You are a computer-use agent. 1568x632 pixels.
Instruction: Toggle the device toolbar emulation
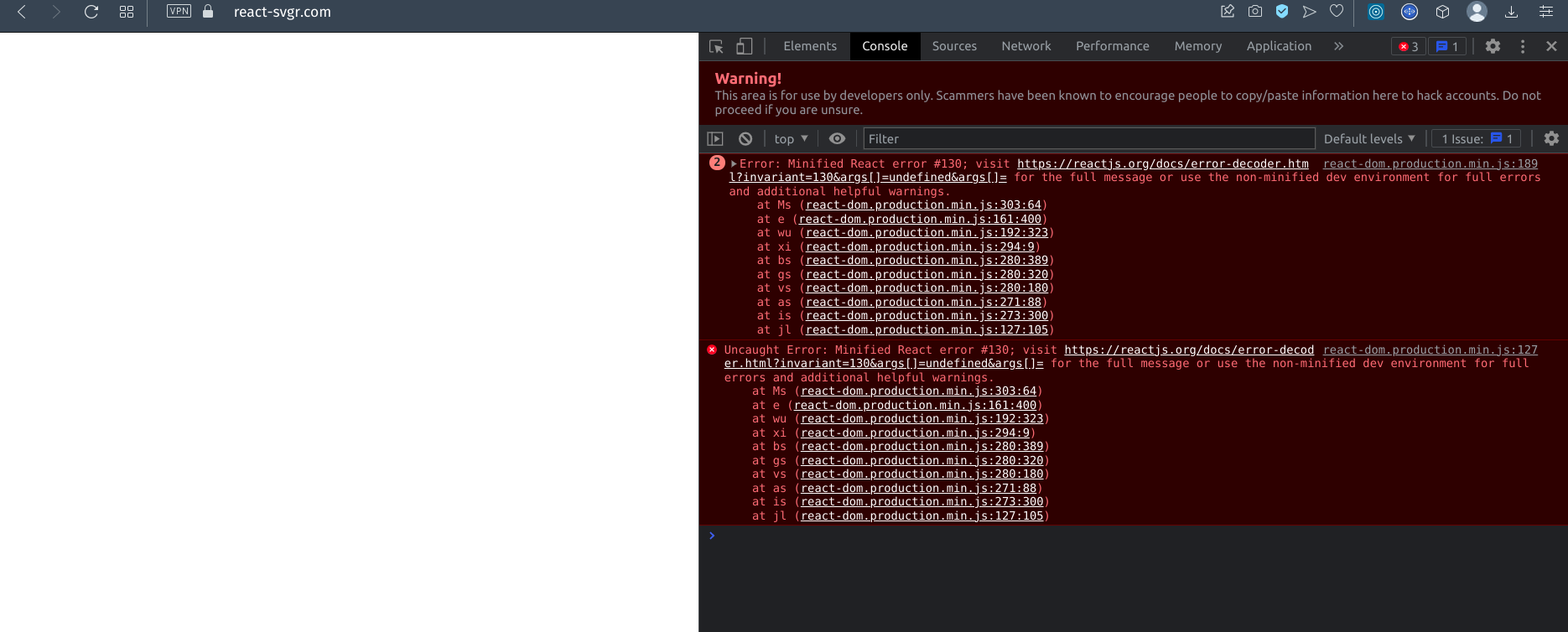tap(744, 46)
